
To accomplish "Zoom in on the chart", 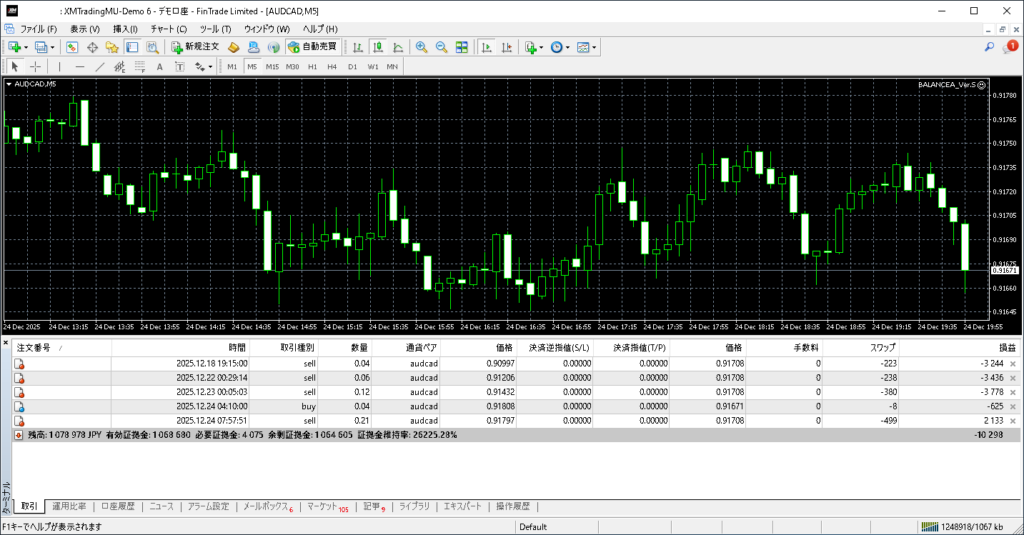I will pyautogui.click(x=422, y=47).
